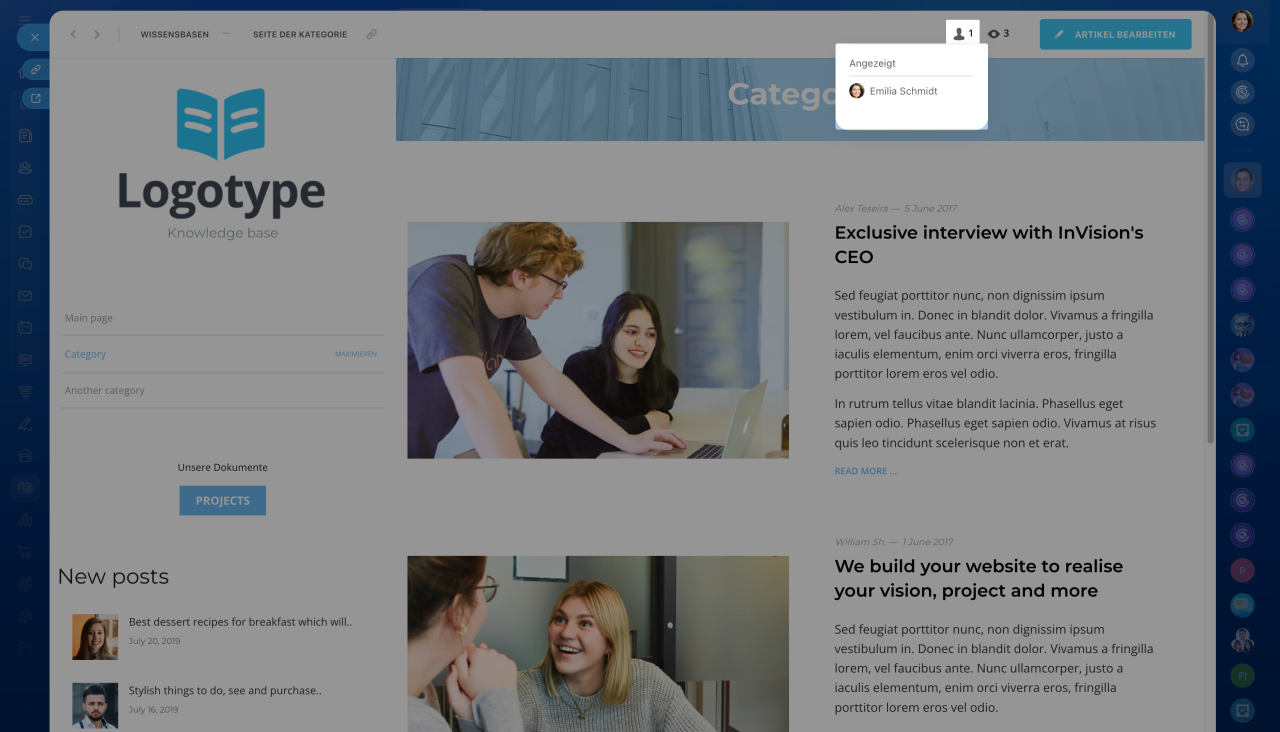The width and height of the screenshot is (1280, 732).
Task: Go back with left arrow
Action: [73, 34]
